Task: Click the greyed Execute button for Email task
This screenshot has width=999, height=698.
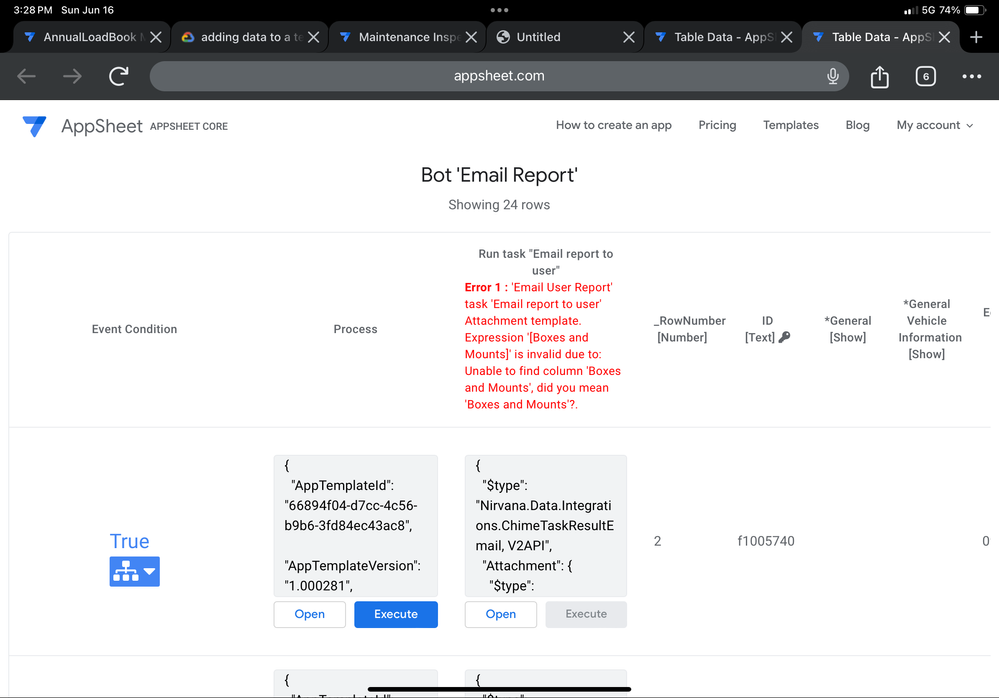Action: tap(586, 614)
